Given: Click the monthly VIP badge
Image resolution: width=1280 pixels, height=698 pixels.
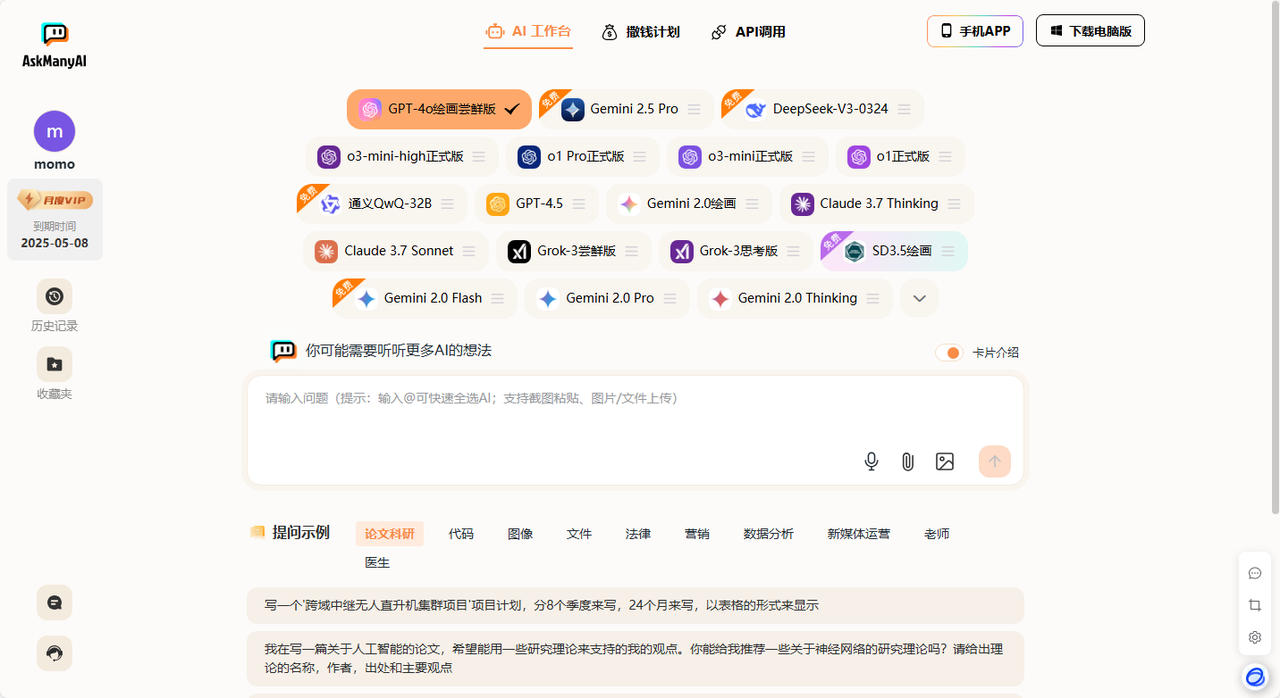Looking at the screenshot, I should tap(55, 200).
